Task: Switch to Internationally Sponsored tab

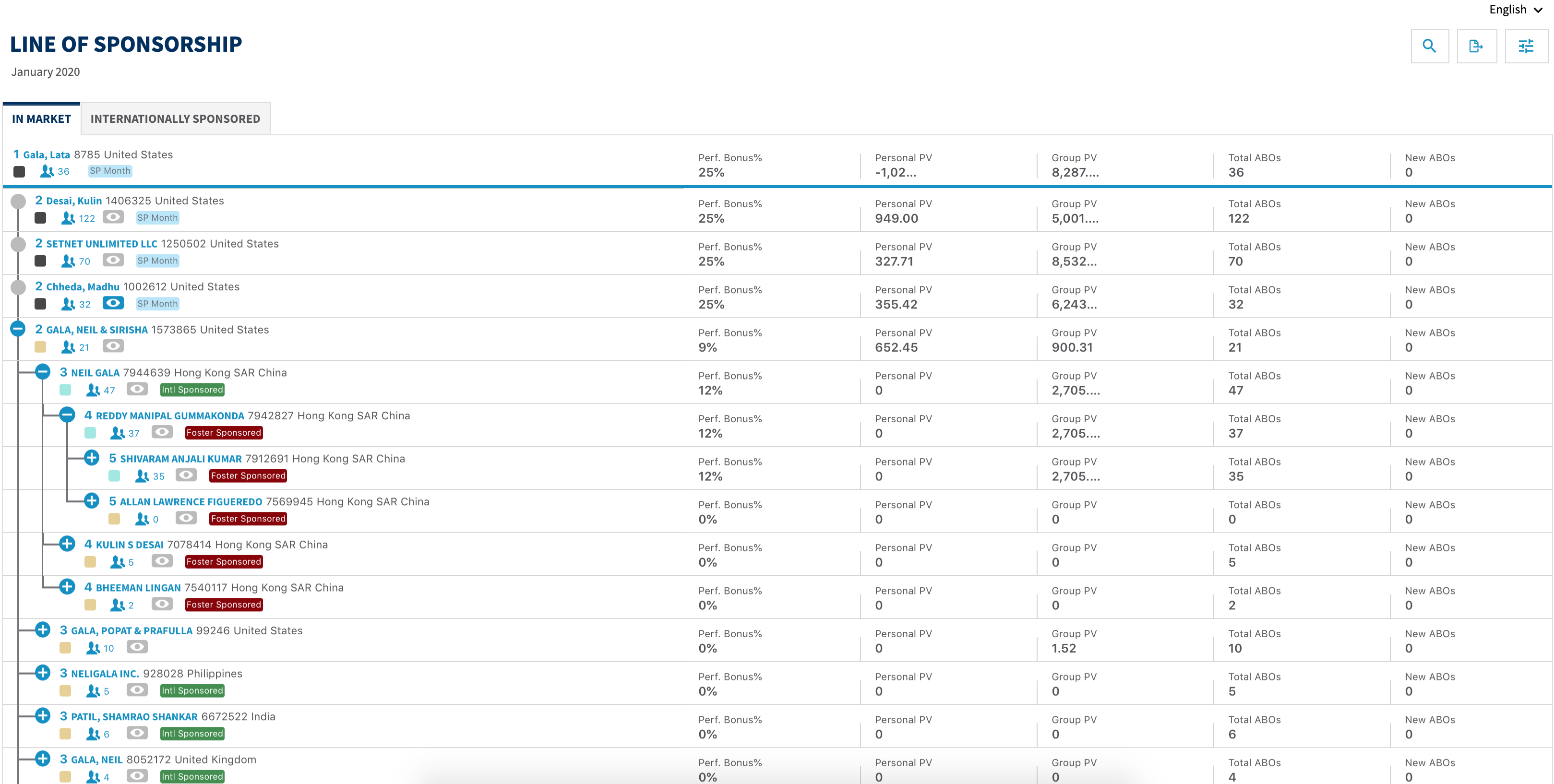Action: click(x=175, y=119)
